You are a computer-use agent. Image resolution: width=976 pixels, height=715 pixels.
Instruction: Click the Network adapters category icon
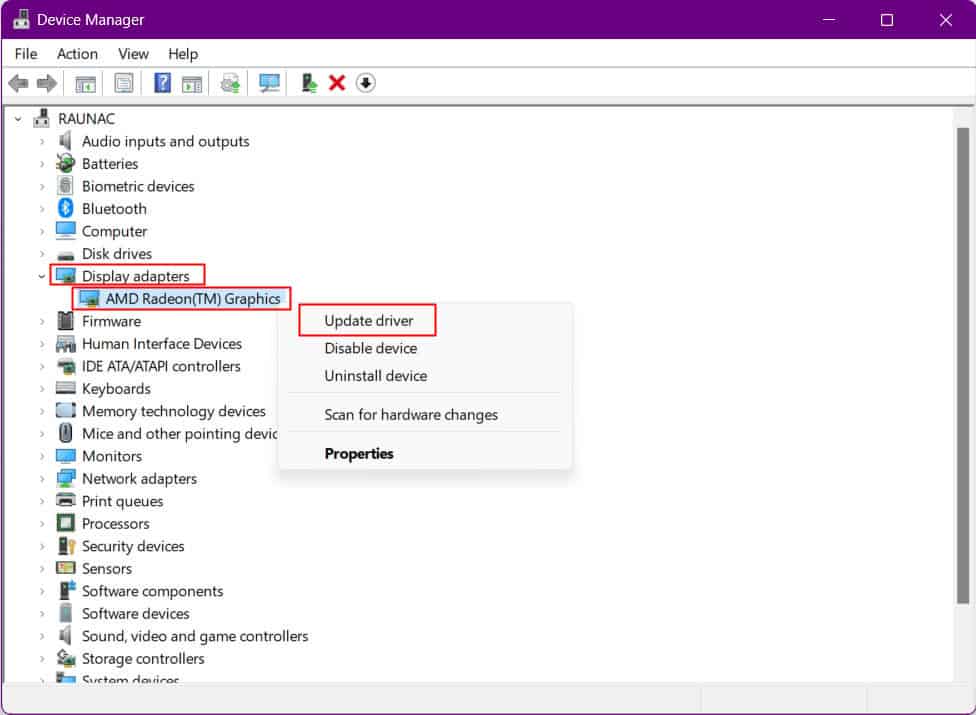pyautogui.click(x=65, y=478)
